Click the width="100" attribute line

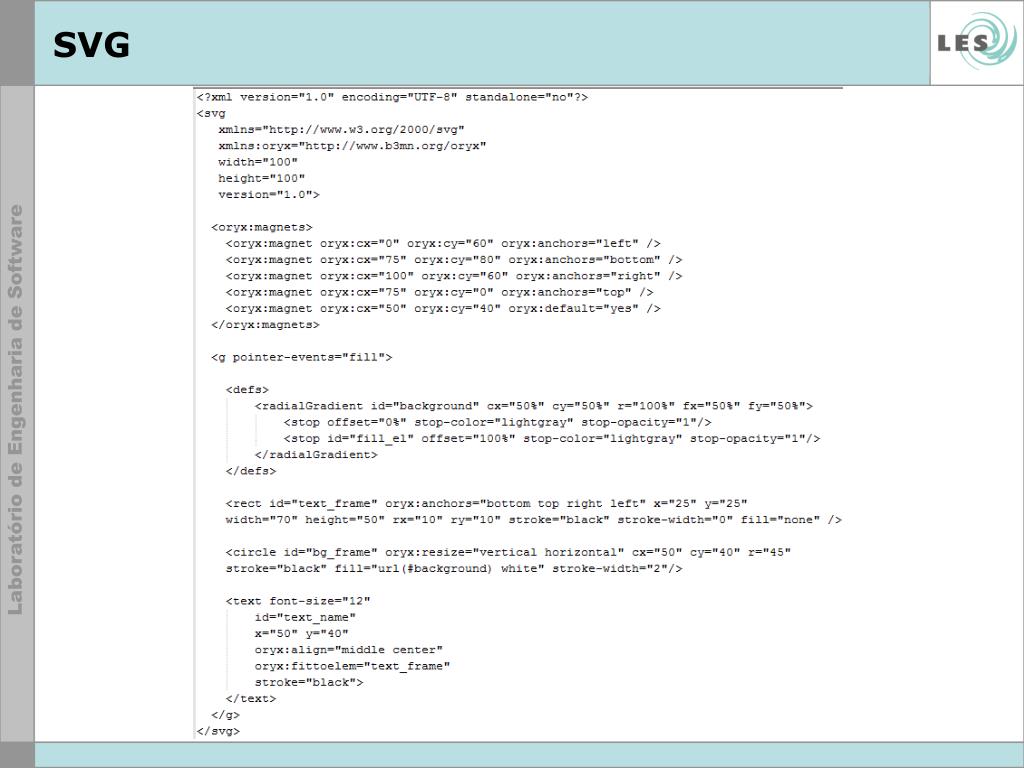tap(258, 162)
